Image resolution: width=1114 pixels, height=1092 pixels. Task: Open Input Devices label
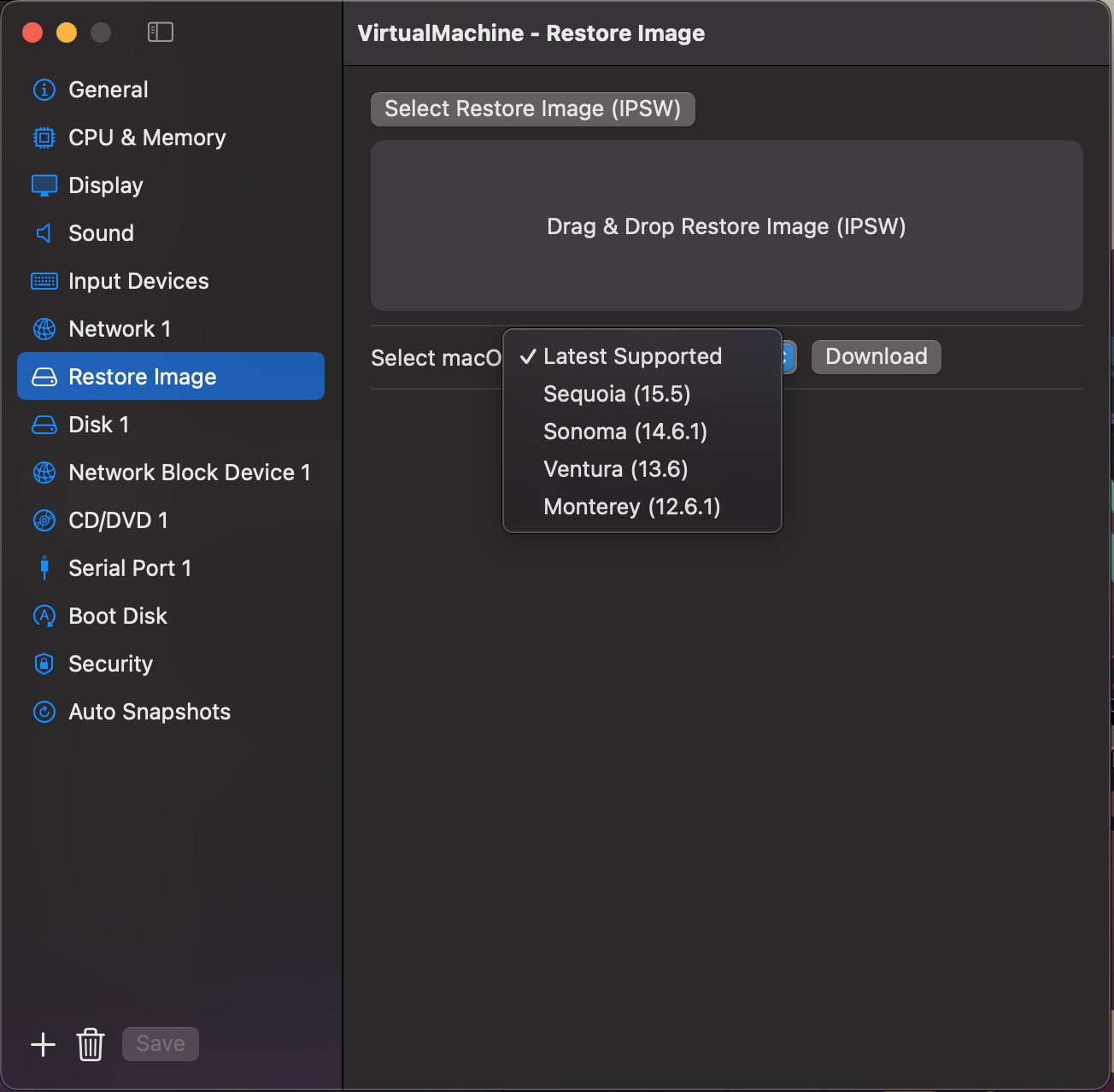138,281
